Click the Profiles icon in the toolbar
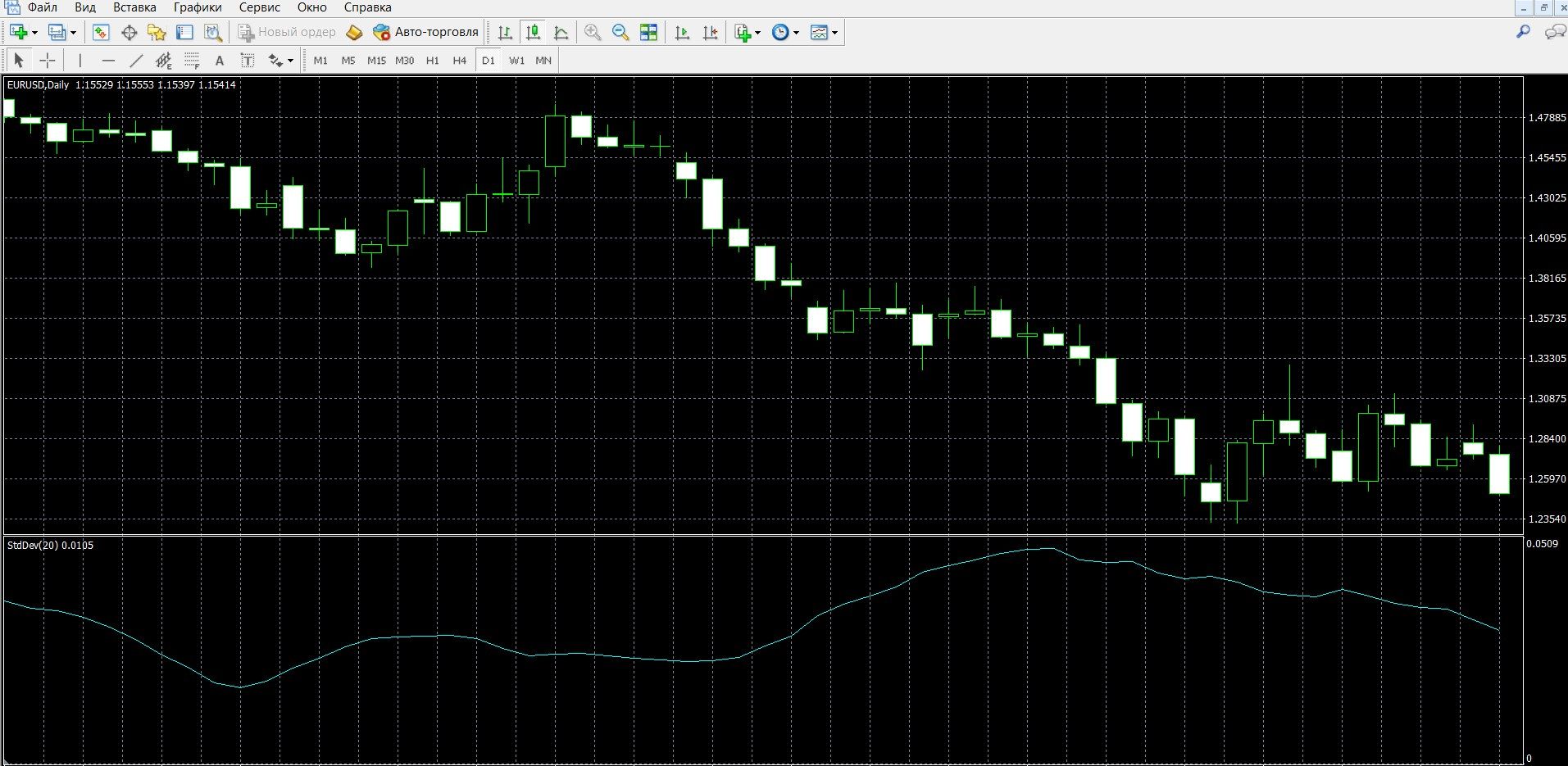Screen dimensions: 1568x766 [57, 32]
